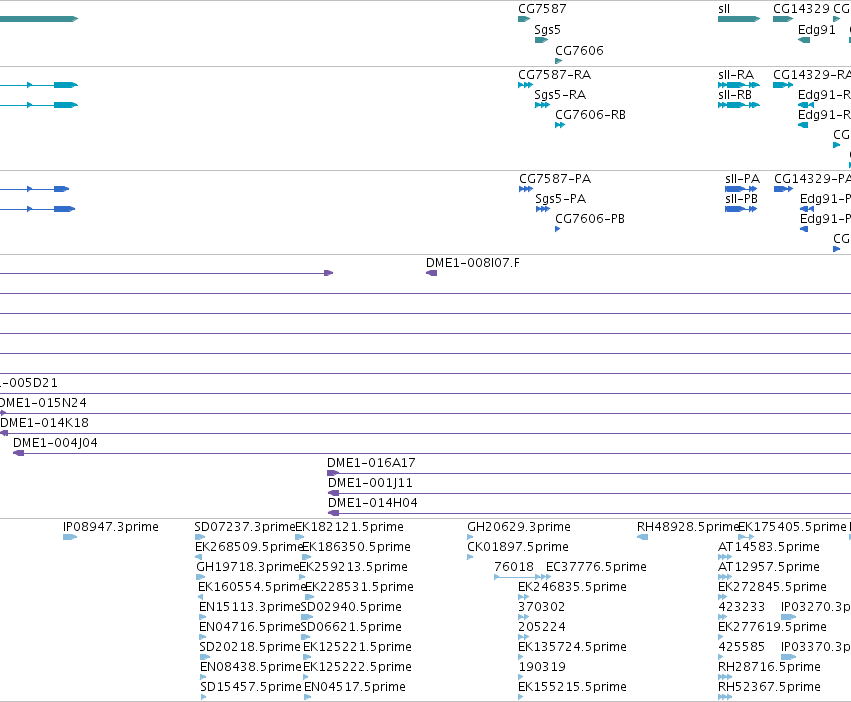Click clone DME1-001J11
Screen dimensions: 851x702
370,483
